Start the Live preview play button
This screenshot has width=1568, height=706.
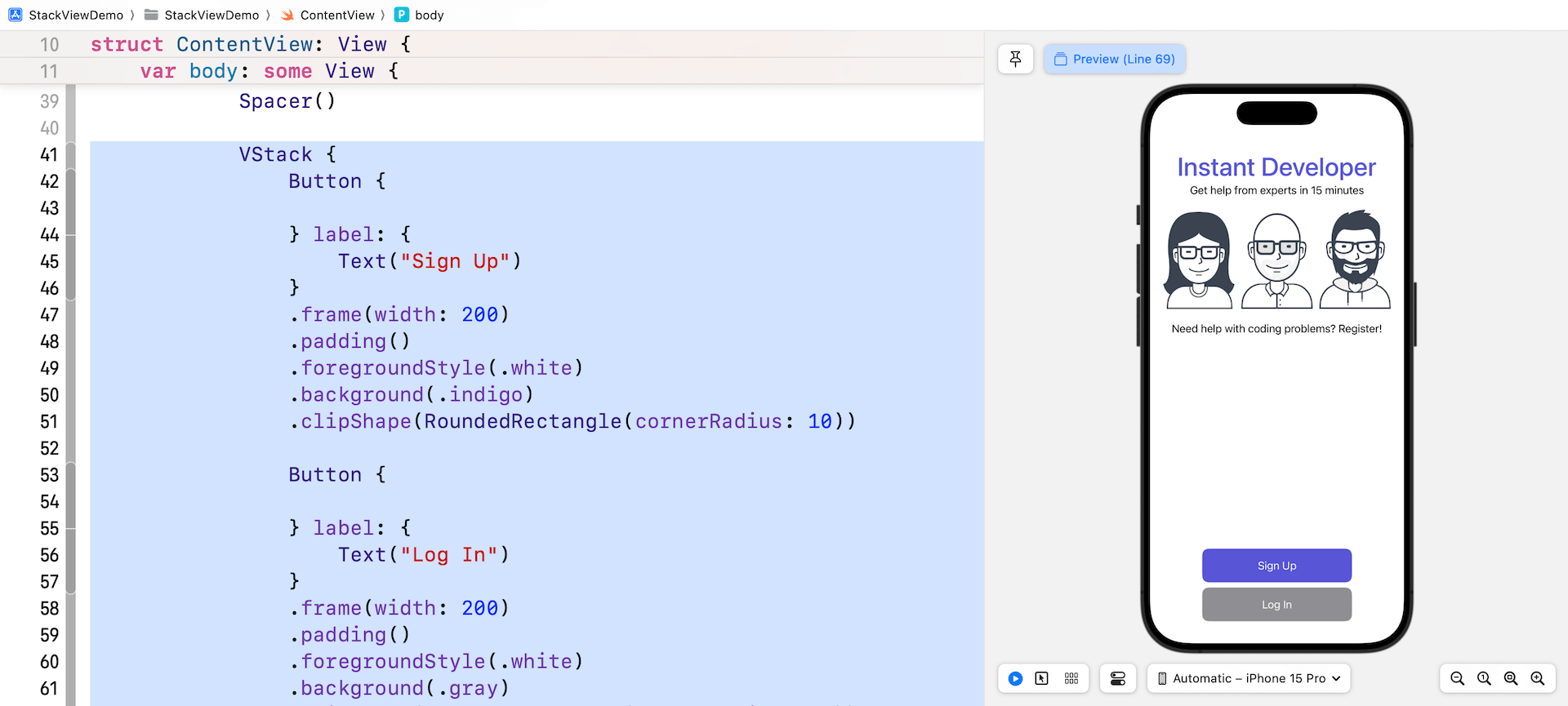[1015, 678]
